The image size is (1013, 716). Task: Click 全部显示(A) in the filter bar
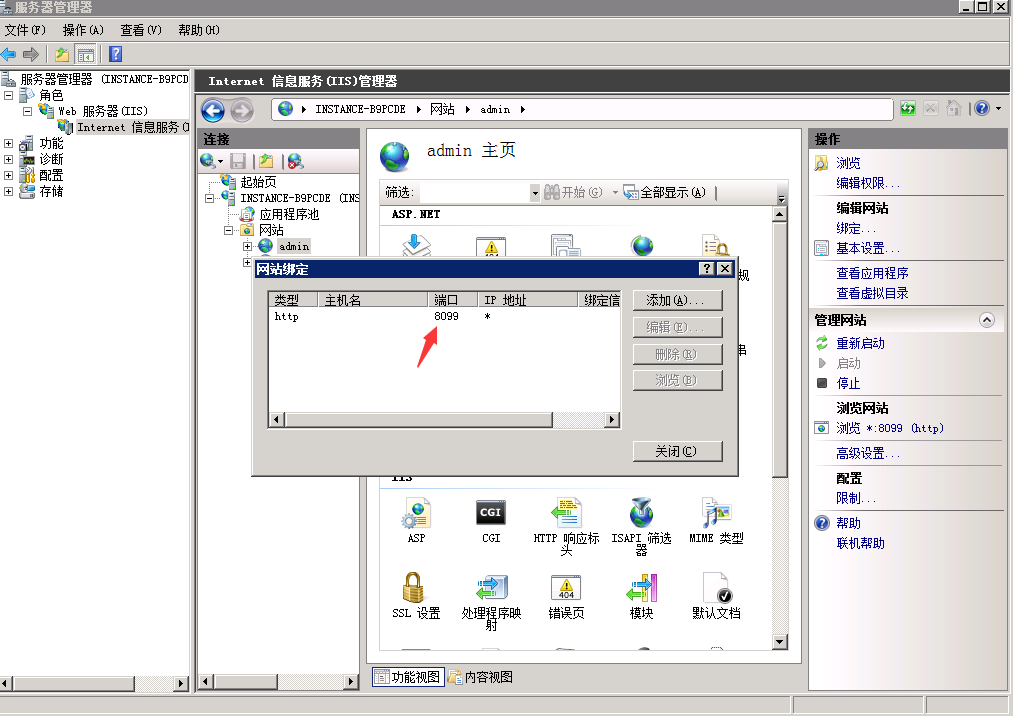665,193
